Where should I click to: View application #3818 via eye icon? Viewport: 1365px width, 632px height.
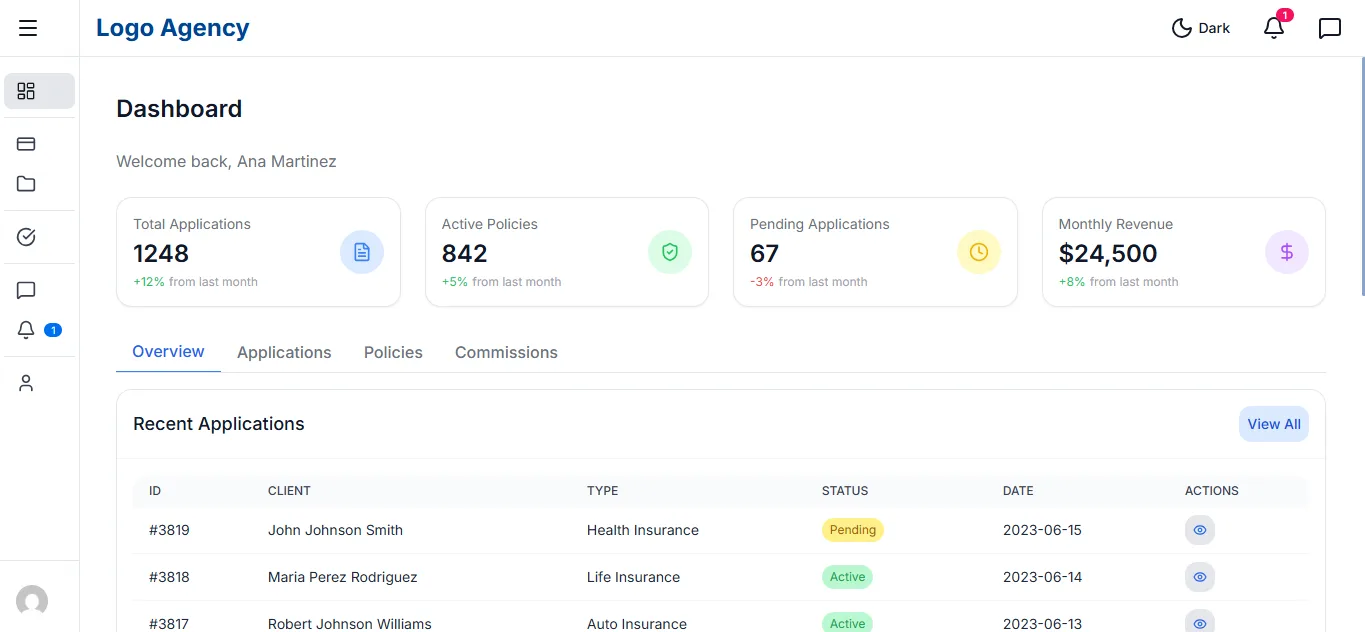click(x=1200, y=577)
